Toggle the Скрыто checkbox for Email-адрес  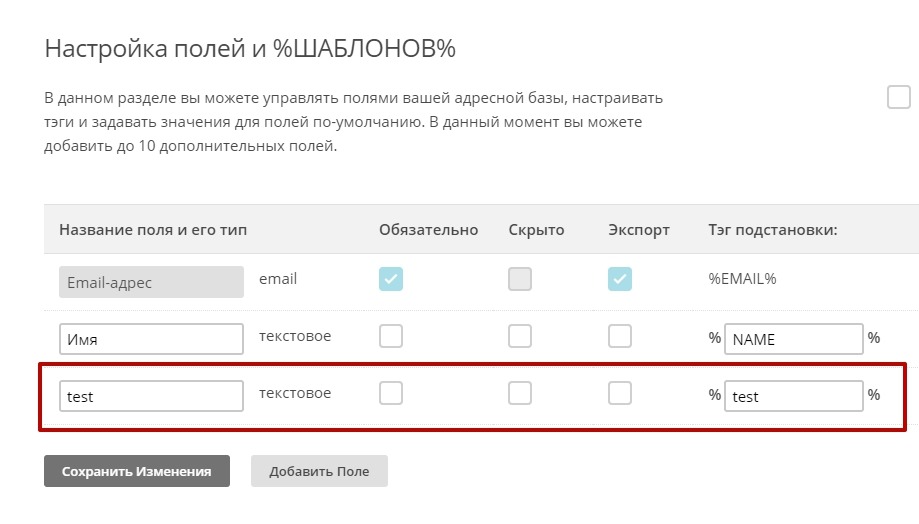tap(520, 280)
